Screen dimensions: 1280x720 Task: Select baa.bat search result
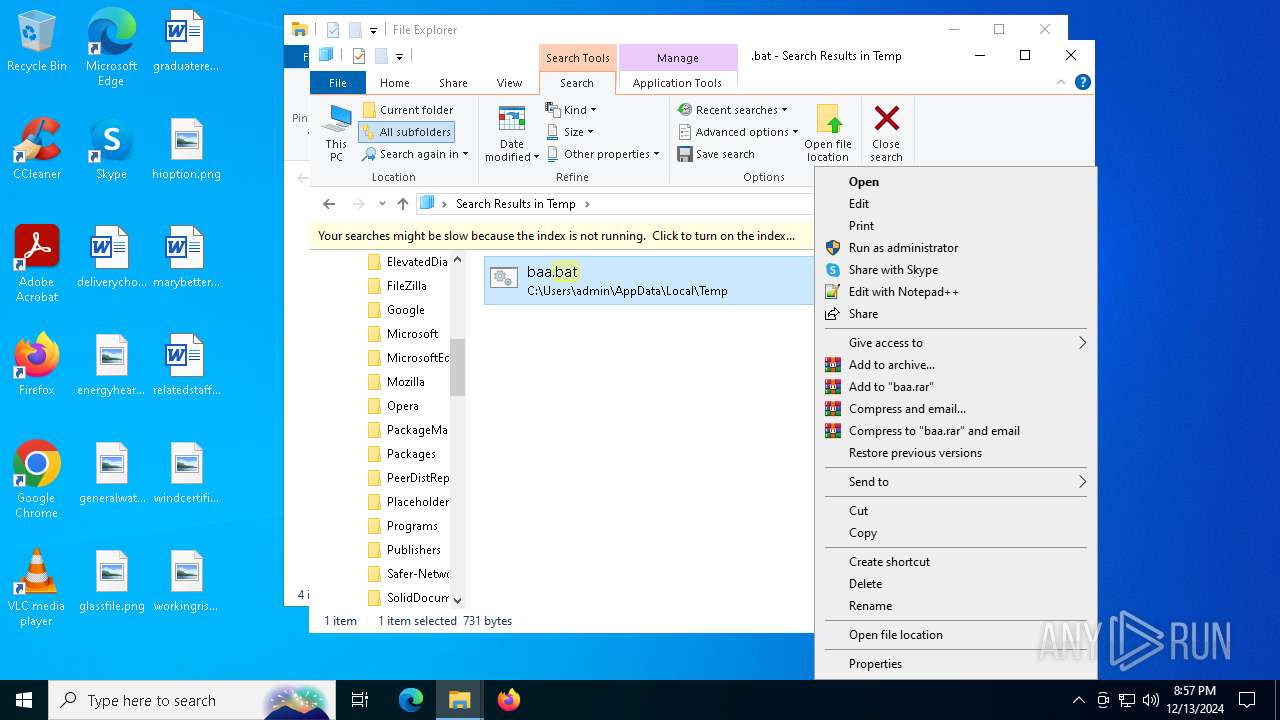pos(649,280)
